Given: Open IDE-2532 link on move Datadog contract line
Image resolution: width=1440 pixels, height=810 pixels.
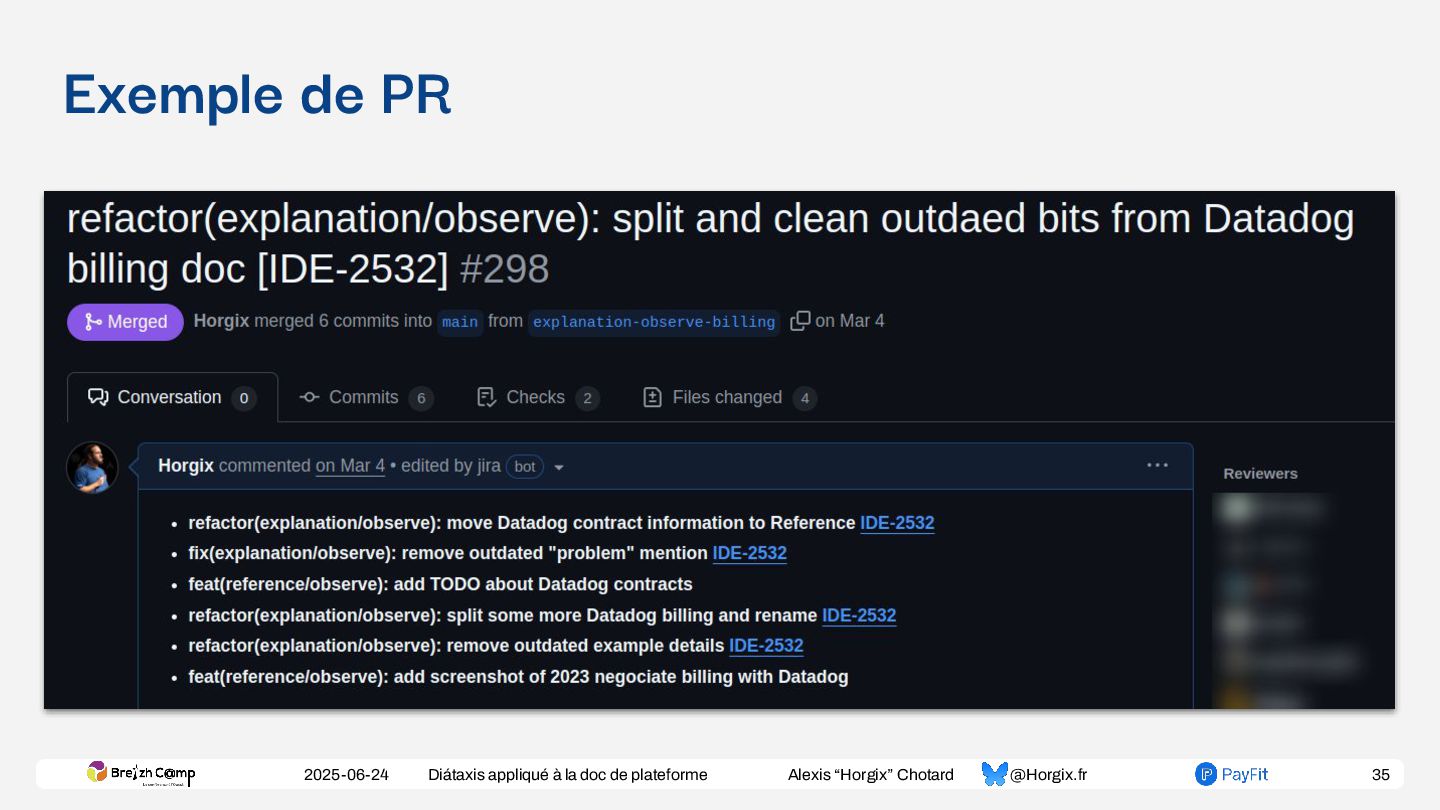Looking at the screenshot, I should pyautogui.click(x=897, y=523).
